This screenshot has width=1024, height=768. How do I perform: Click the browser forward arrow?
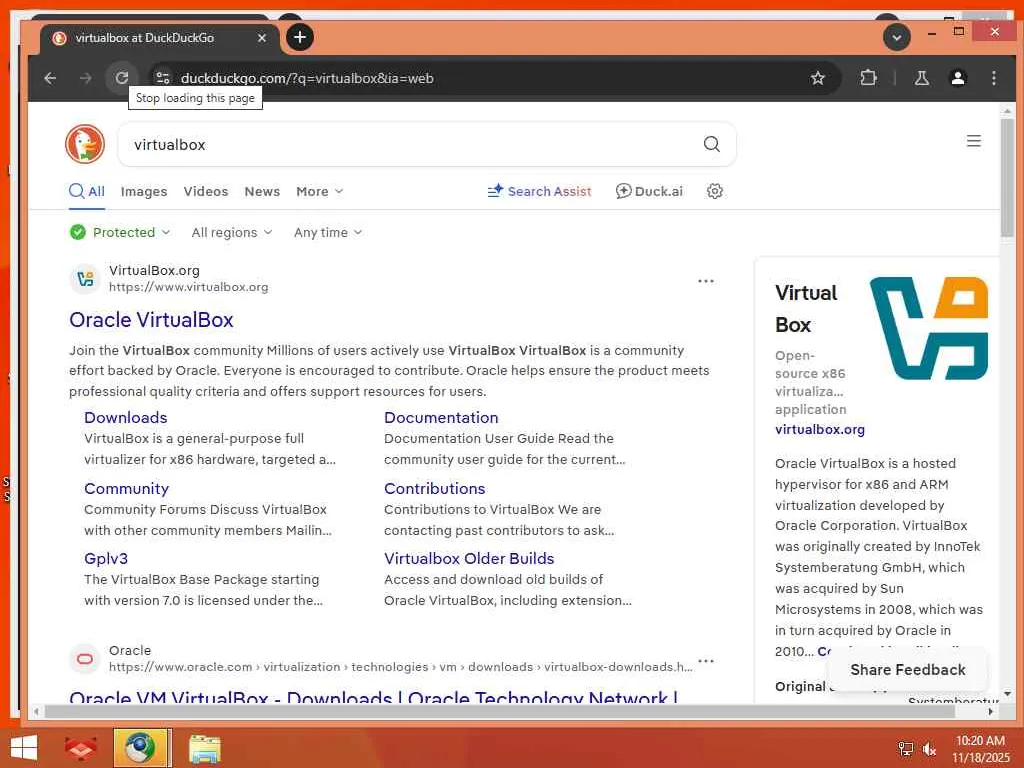(x=86, y=78)
